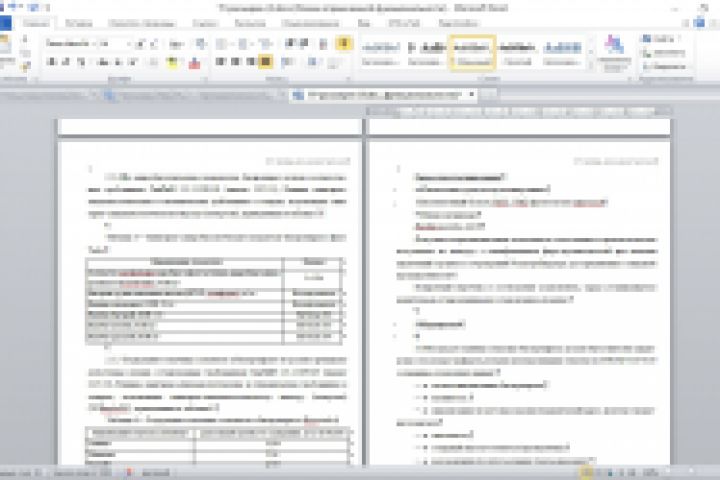Switch to the Review ribbon tab

pyautogui.click(x=311, y=23)
